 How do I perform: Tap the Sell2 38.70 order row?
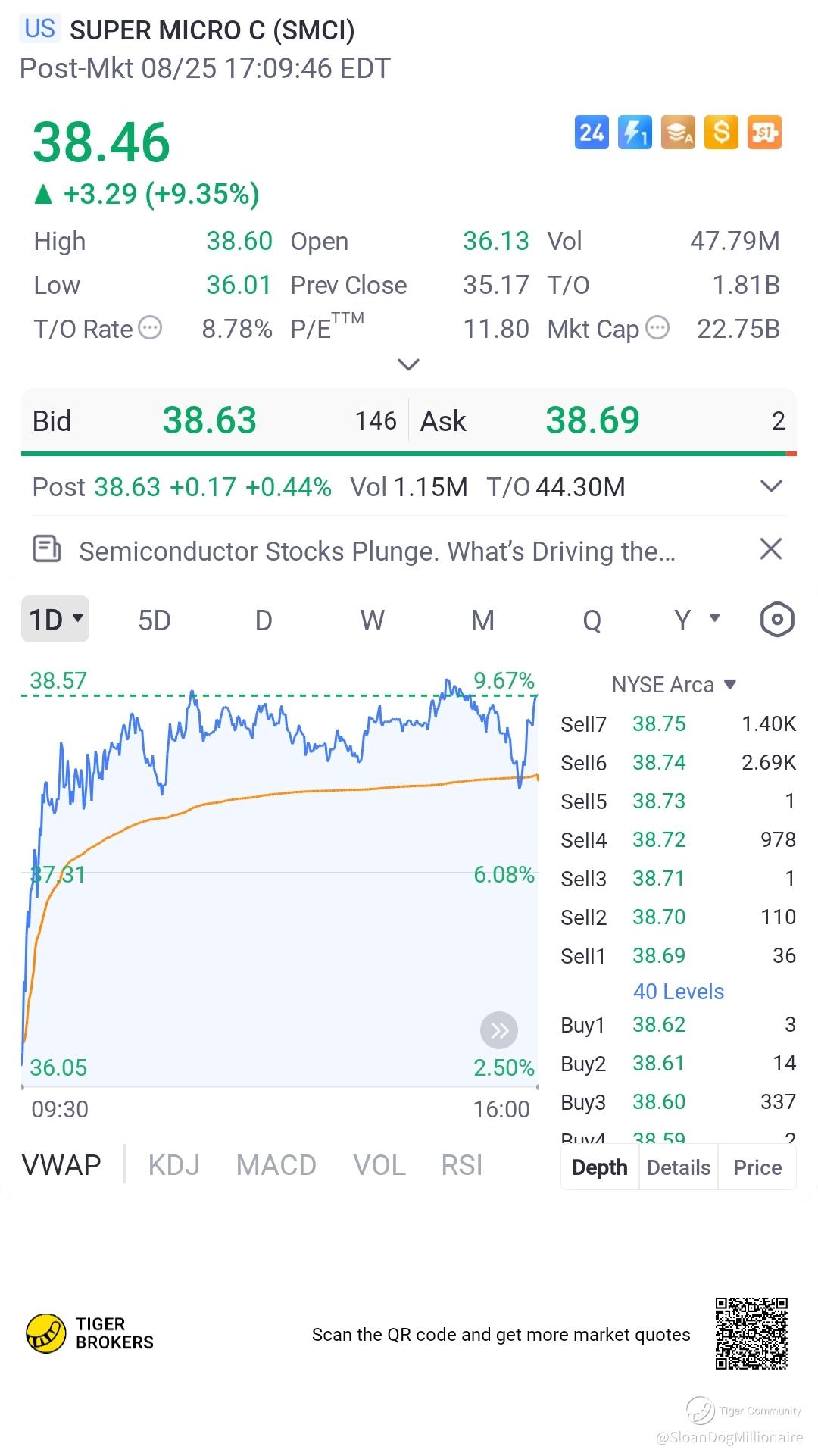point(679,917)
